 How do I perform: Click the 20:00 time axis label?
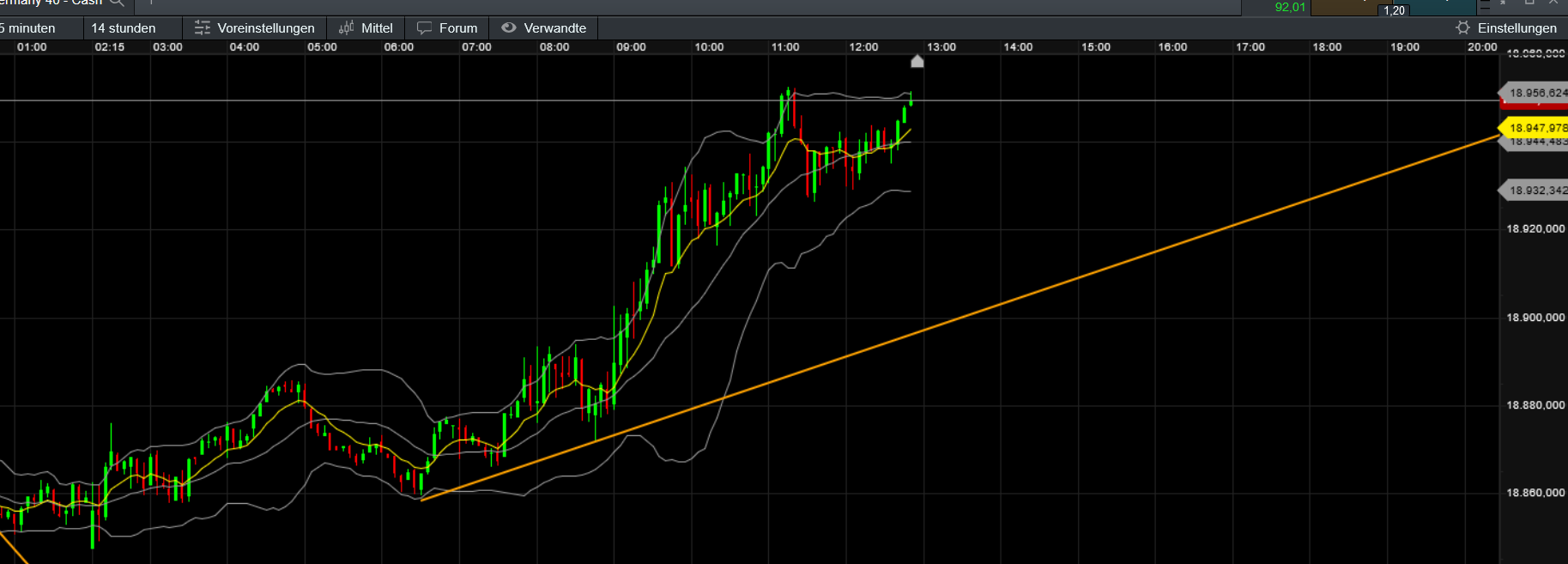coord(1482,47)
